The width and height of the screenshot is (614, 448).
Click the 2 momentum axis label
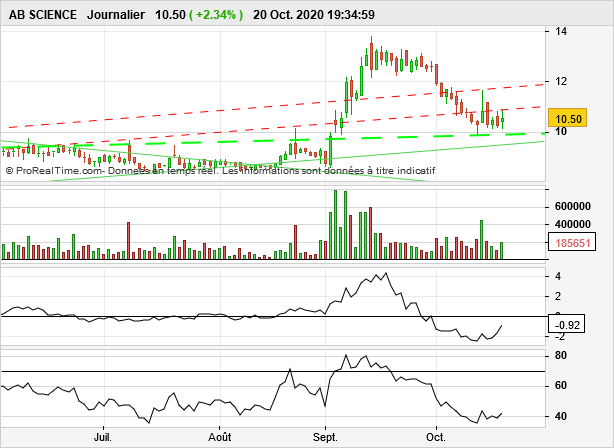coord(558,296)
